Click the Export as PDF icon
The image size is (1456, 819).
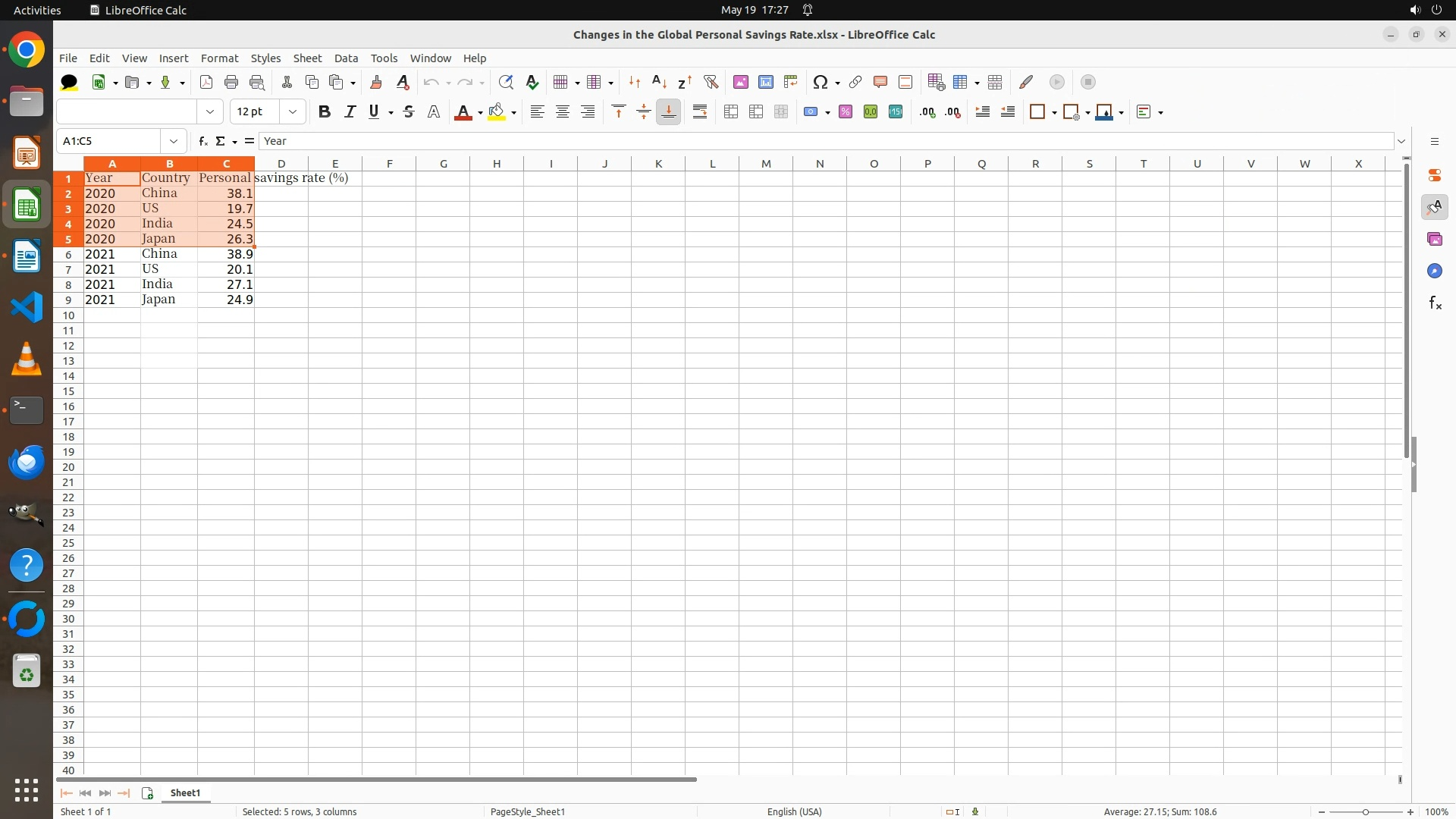(x=206, y=82)
